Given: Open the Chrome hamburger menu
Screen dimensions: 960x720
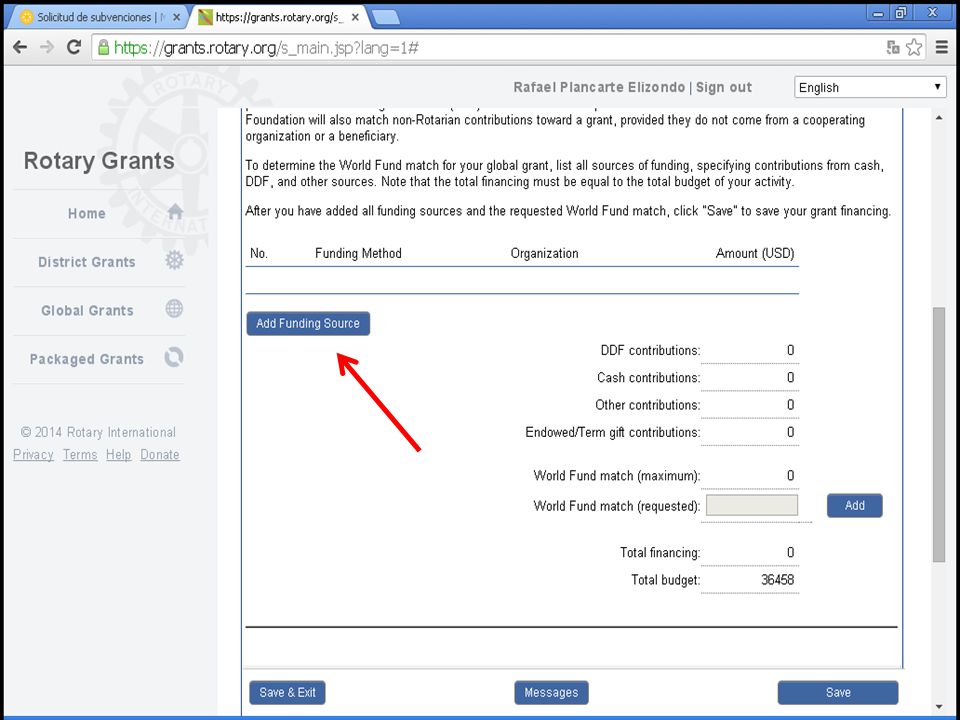Looking at the screenshot, I should pyautogui.click(x=942, y=47).
